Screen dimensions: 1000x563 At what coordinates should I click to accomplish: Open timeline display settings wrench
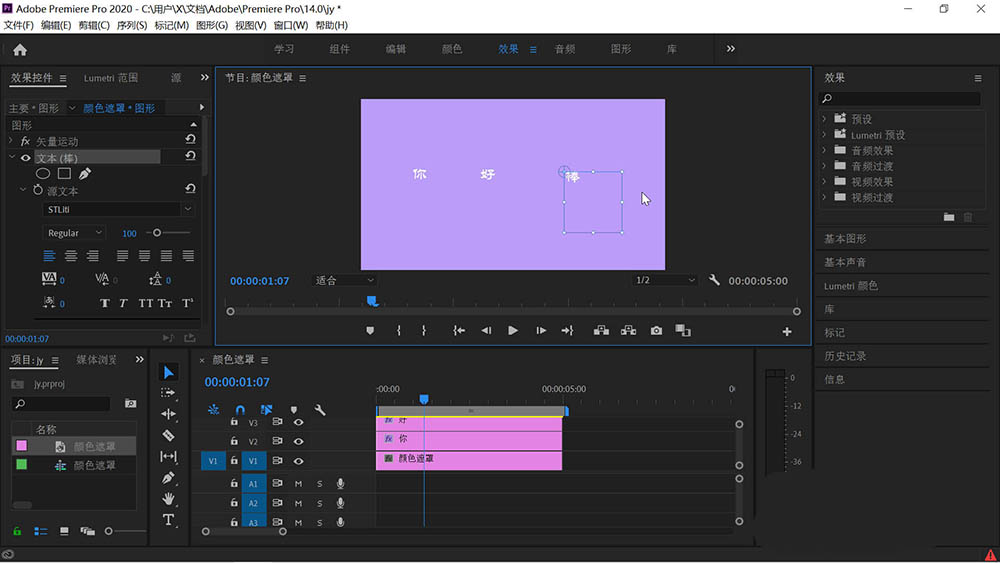(320, 409)
